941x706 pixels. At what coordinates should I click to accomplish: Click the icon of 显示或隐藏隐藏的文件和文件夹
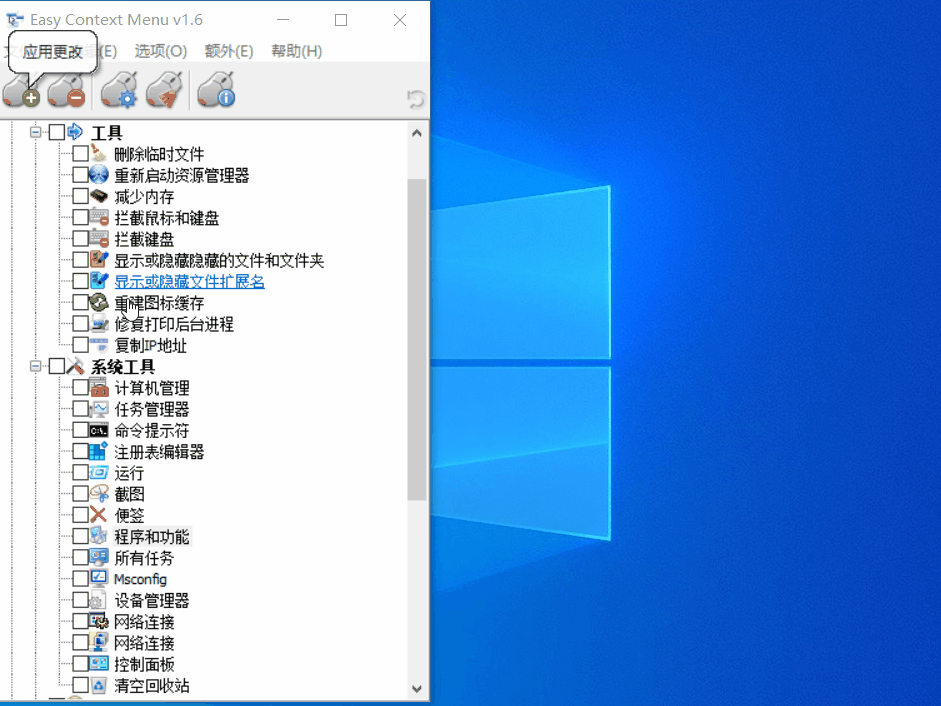coord(99,259)
